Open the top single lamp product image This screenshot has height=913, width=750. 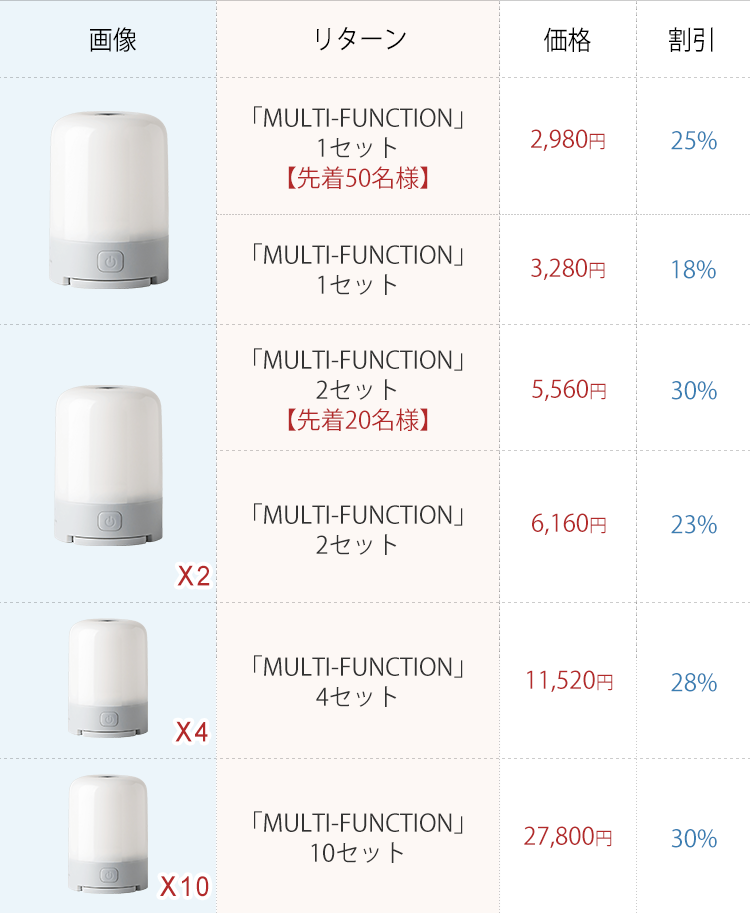pos(109,200)
